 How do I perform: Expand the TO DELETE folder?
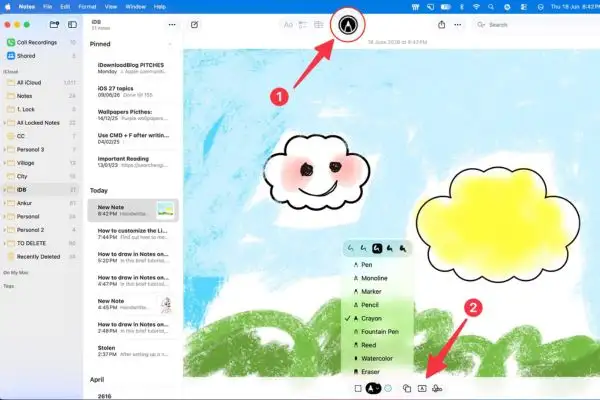click(x=4, y=243)
